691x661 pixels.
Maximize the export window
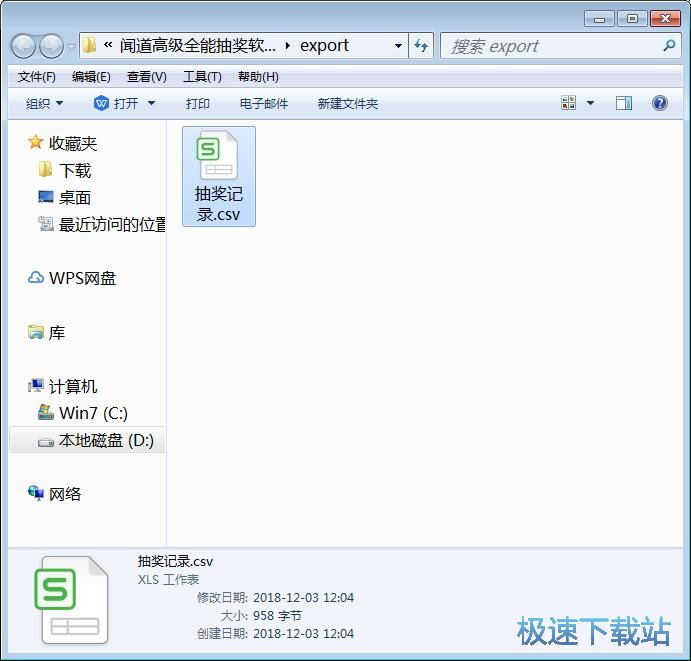(632, 19)
